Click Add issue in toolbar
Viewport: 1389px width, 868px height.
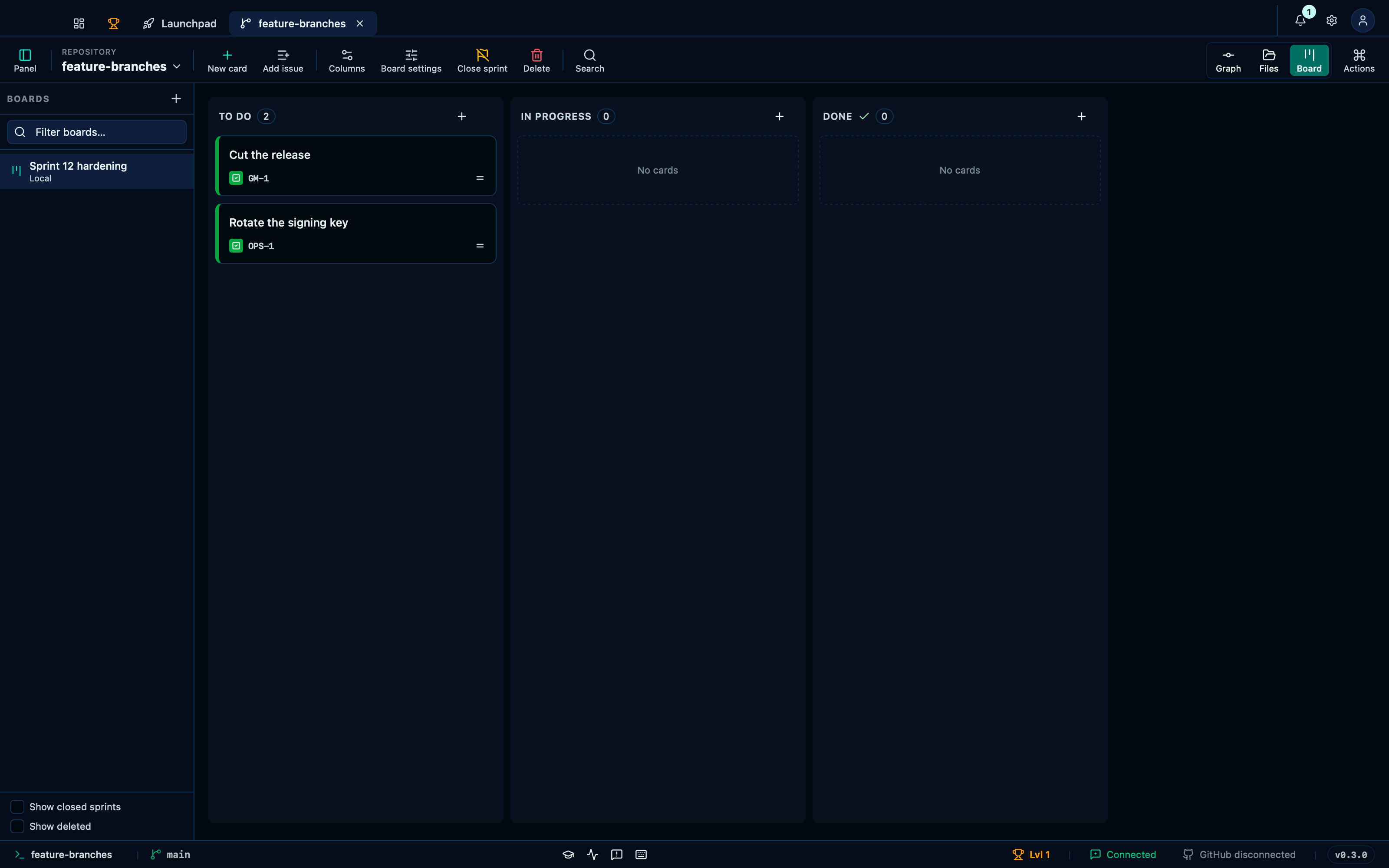(x=283, y=60)
